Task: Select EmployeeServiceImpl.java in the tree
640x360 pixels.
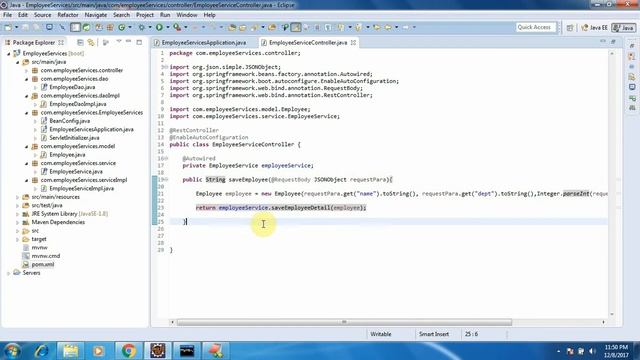Action: pos(81,189)
